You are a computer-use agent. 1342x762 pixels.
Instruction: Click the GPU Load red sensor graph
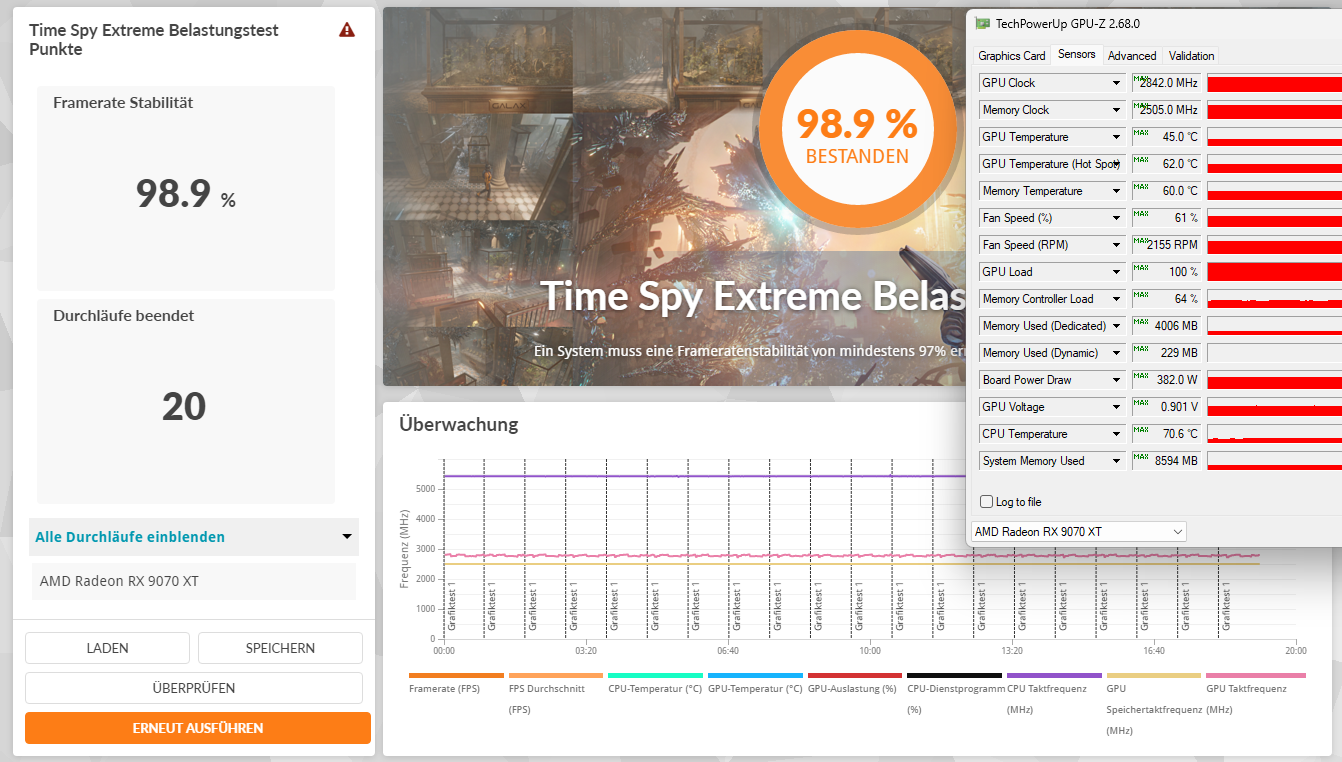(x=1274, y=272)
